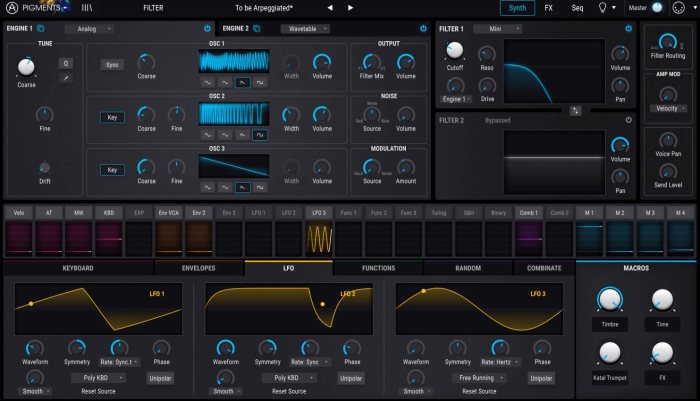This screenshot has height=401, width=700.
Task: Toggle OSC 2 Key tracking button
Action: [112, 117]
